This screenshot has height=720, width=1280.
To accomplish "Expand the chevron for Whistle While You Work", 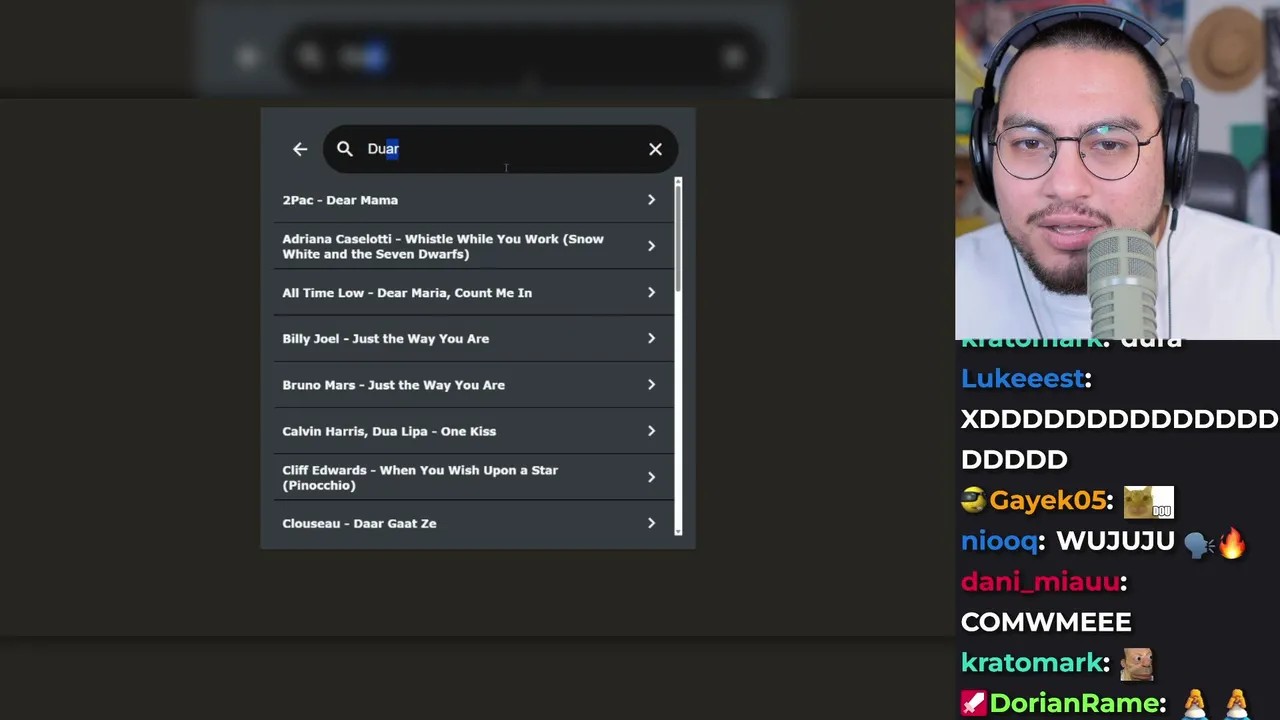I will click(651, 246).
